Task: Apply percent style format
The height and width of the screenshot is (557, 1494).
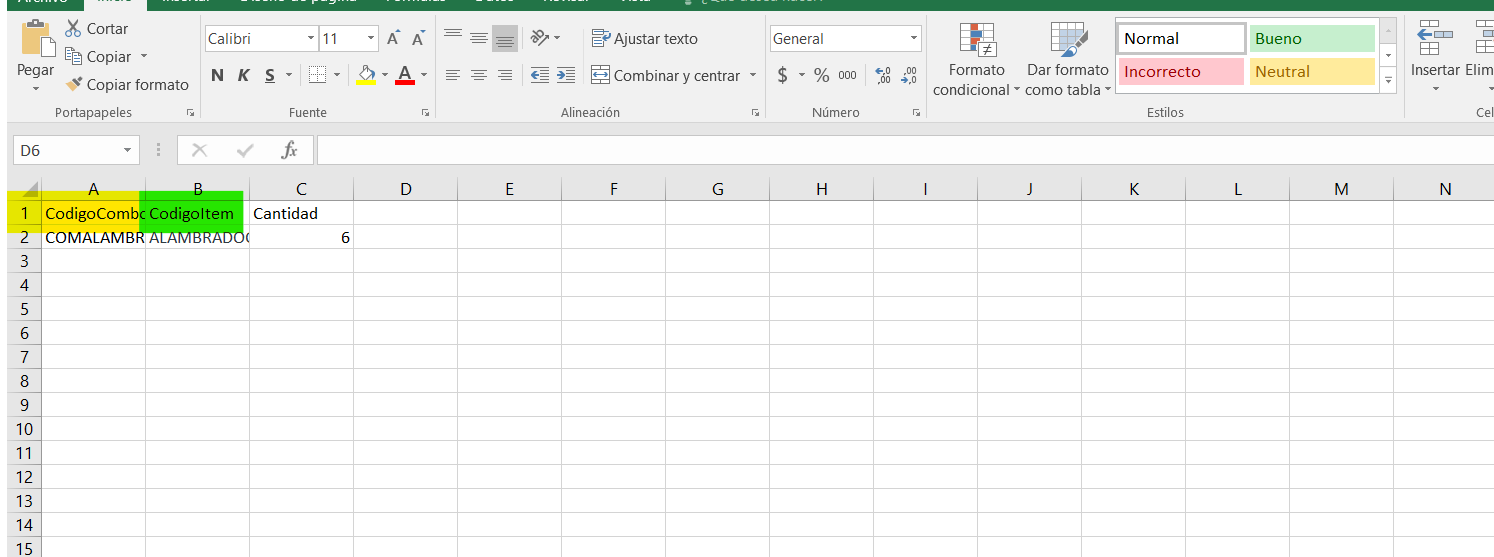Action: 821,75
